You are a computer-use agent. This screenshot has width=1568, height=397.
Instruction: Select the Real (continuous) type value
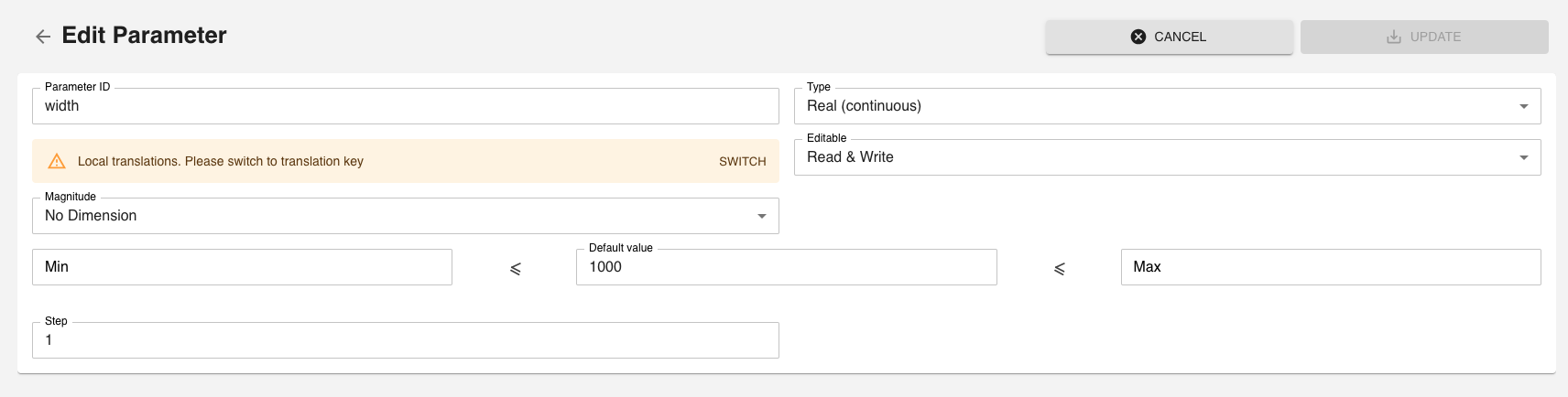(x=864, y=106)
